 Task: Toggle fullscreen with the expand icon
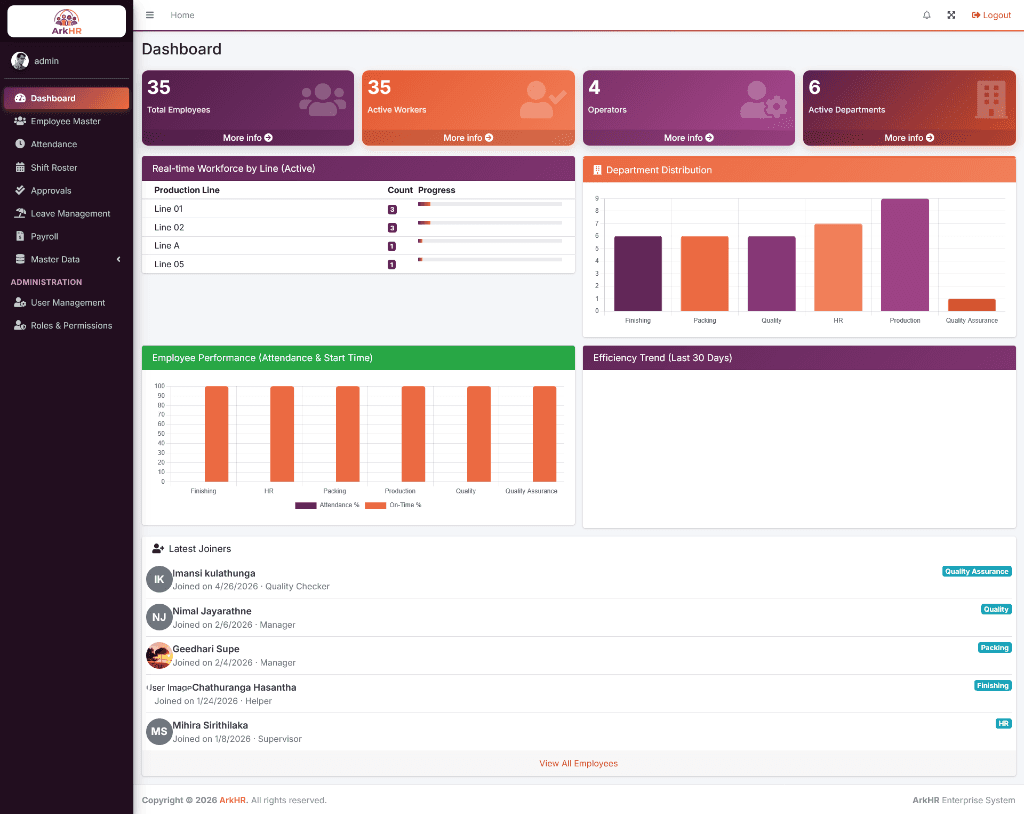pyautogui.click(x=951, y=15)
